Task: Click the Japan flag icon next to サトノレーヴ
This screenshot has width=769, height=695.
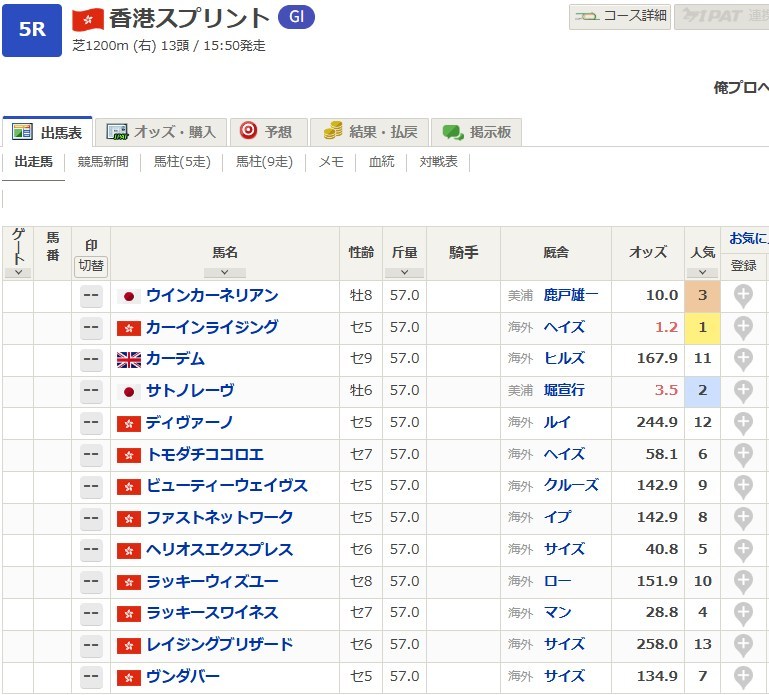Action: [x=129, y=391]
